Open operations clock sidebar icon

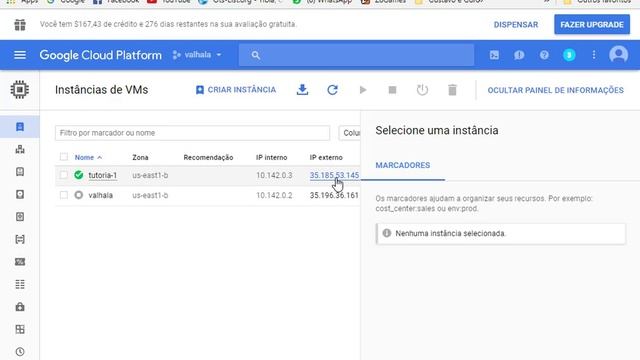point(20,351)
